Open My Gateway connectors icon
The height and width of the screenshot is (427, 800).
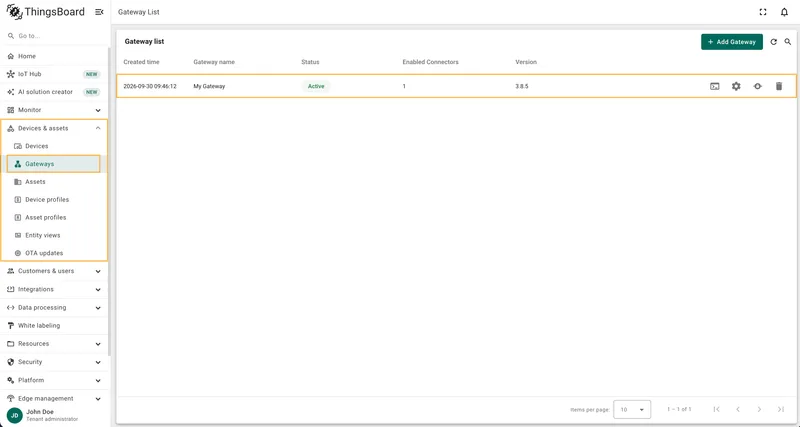[x=757, y=86]
